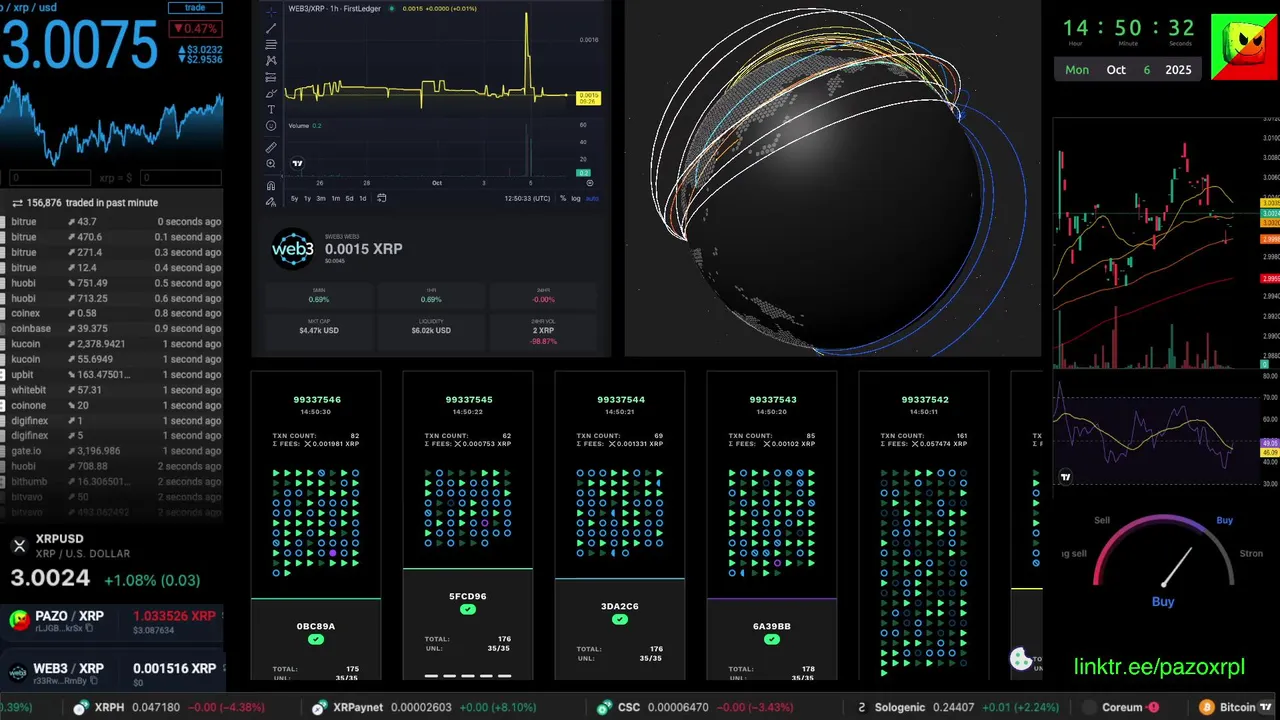Click the PAZO token avatar icon

click(x=18, y=621)
